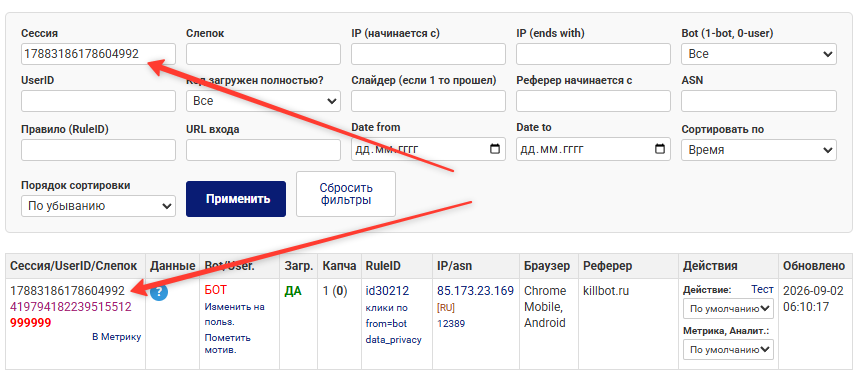Viewport: 865px width, 379px height.
Task: Click the 'Капча' column header
Action: [339, 266]
